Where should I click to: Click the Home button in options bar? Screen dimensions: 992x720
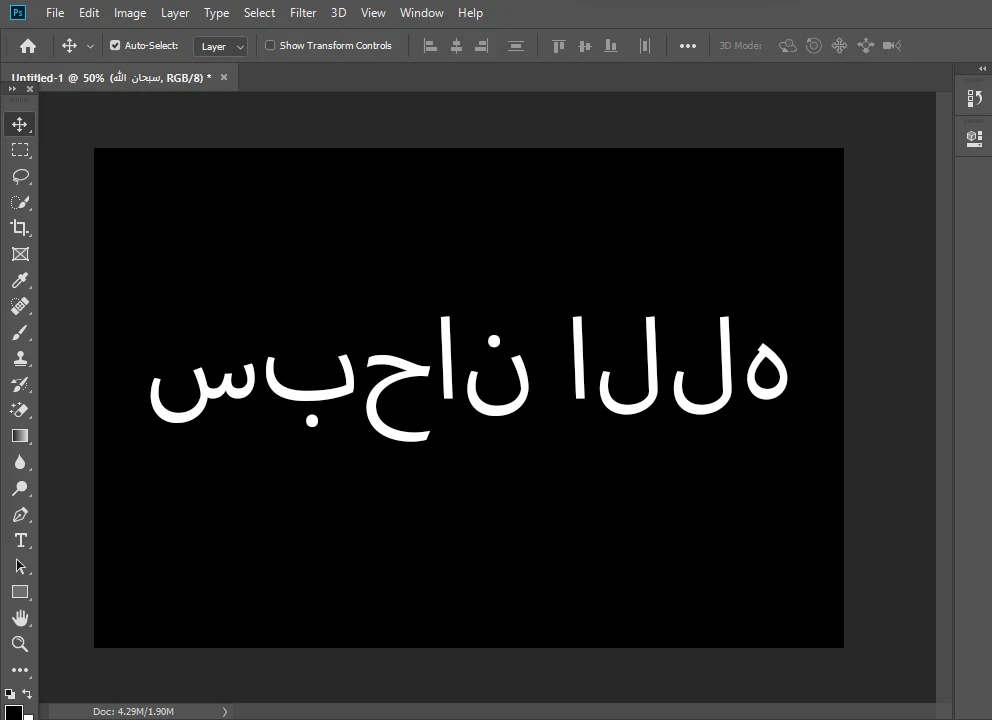click(28, 46)
